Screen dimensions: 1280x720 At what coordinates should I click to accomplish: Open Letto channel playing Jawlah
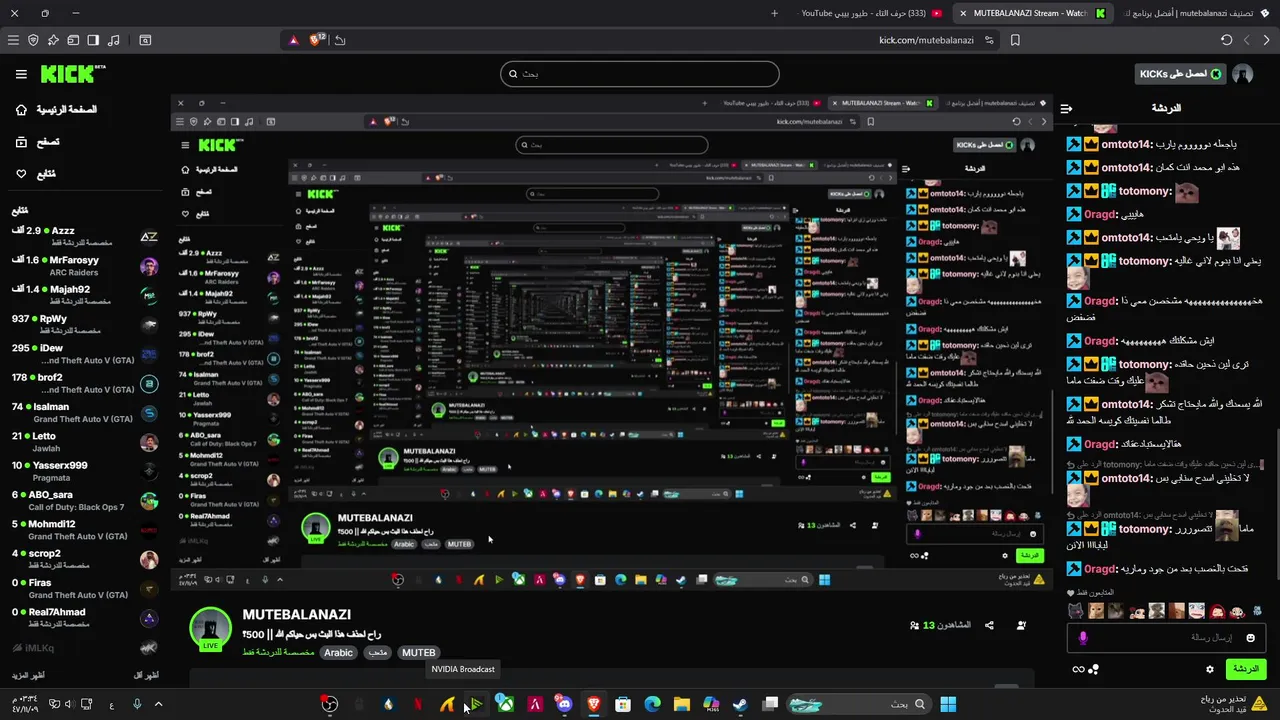[x=85, y=442]
